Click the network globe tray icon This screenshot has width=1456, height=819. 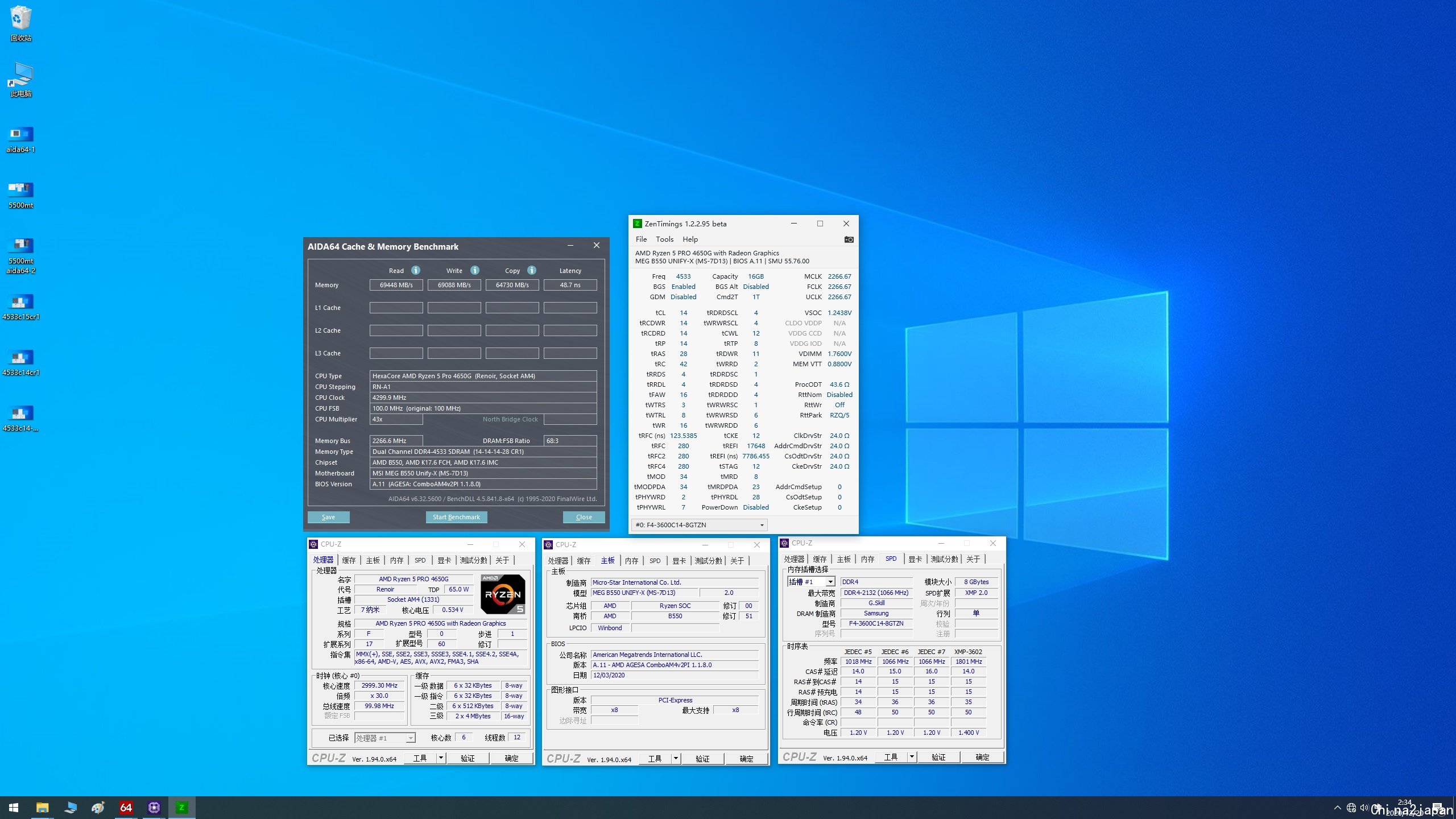(x=1351, y=808)
